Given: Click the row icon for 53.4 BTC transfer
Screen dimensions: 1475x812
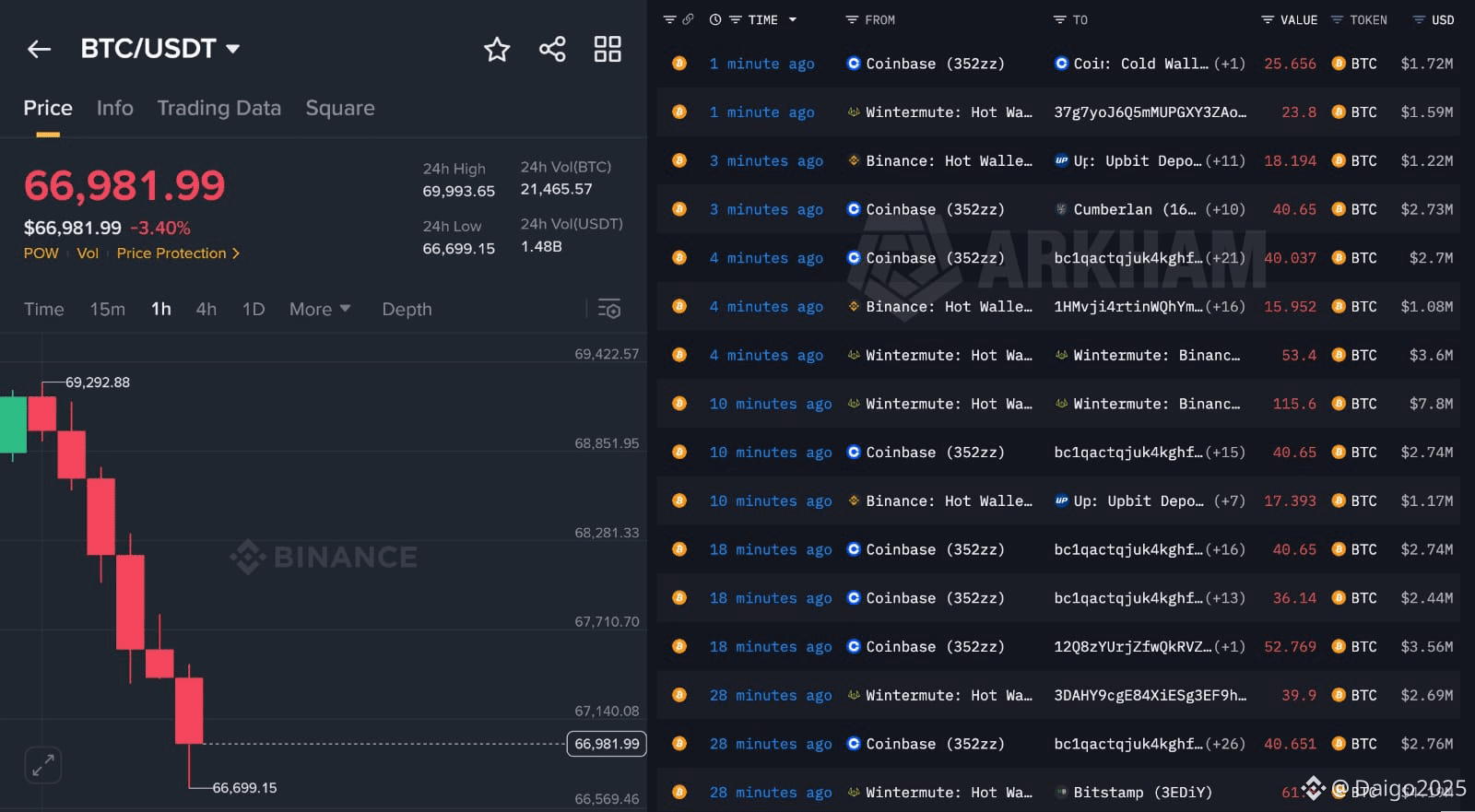Looking at the screenshot, I should pos(679,355).
